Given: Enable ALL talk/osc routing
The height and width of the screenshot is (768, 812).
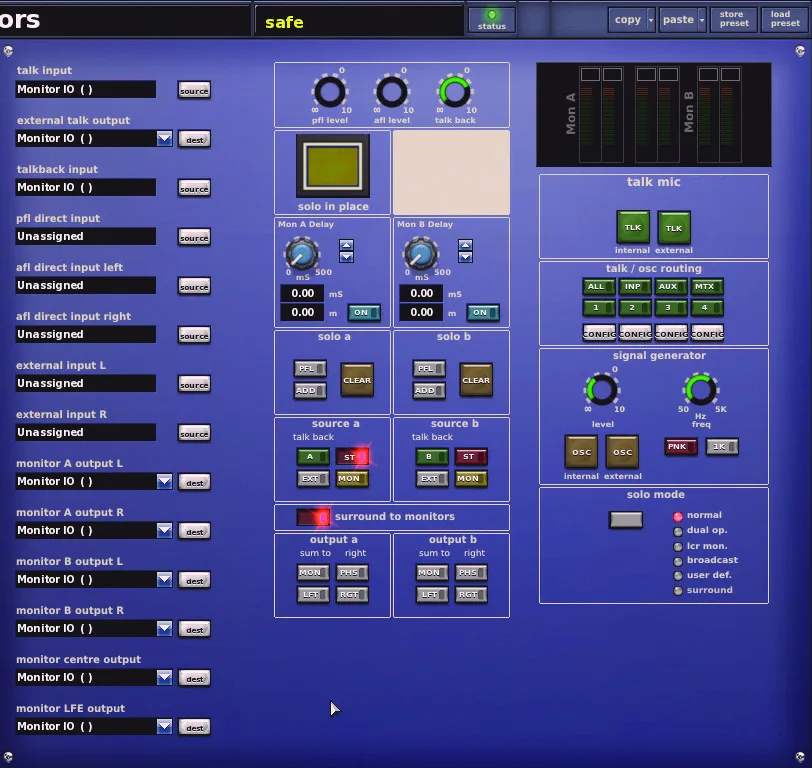Looking at the screenshot, I should [x=599, y=286].
